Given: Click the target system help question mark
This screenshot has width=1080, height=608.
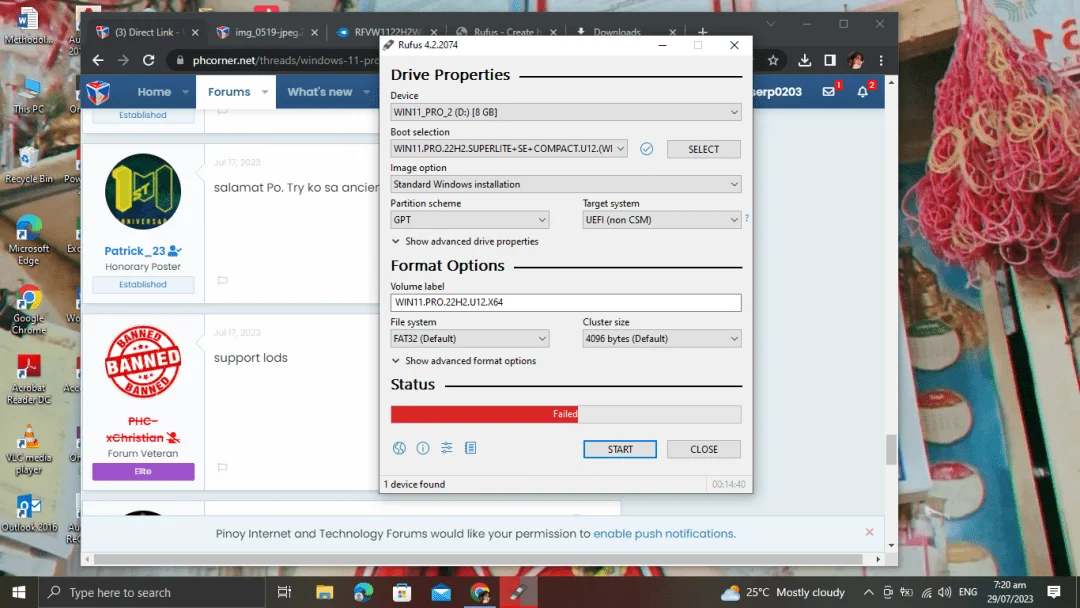Looking at the screenshot, I should tap(747, 218).
